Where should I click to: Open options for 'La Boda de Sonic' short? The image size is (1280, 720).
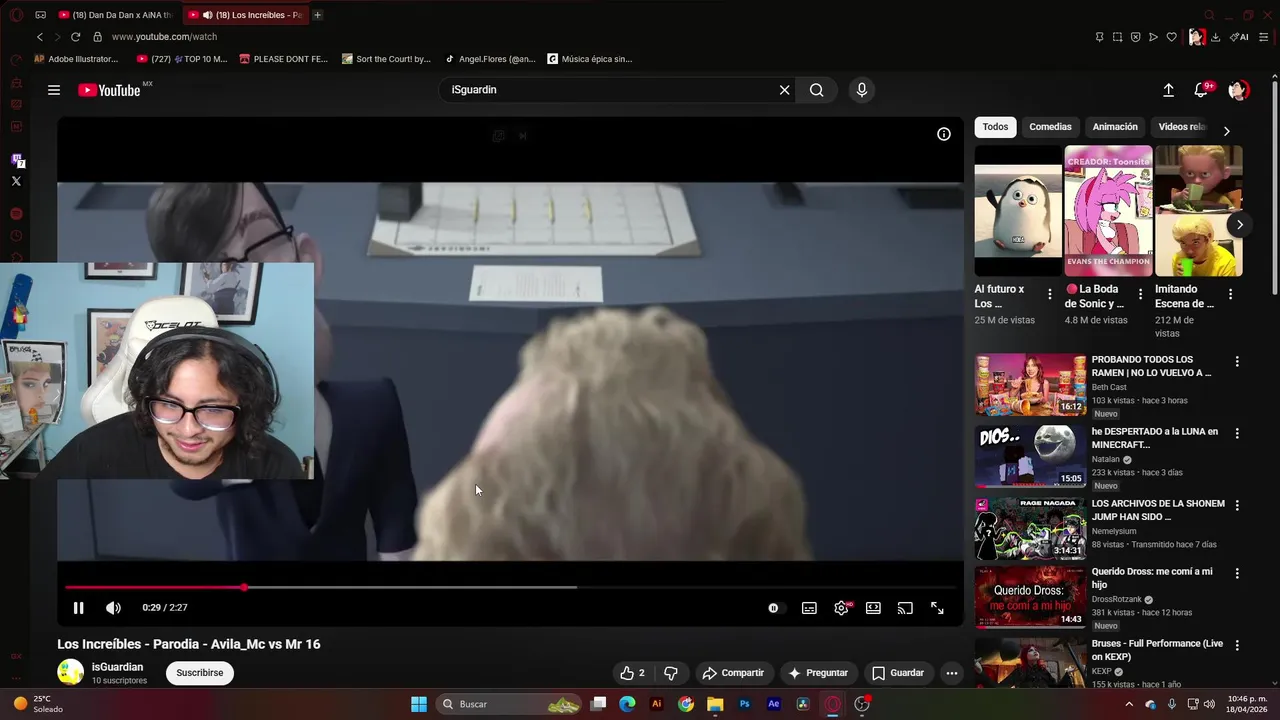1140,294
